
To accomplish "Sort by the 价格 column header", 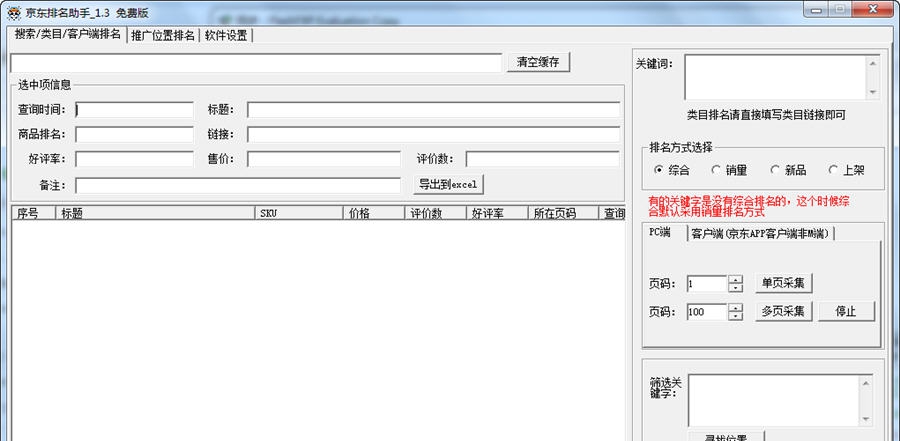I will pos(374,213).
